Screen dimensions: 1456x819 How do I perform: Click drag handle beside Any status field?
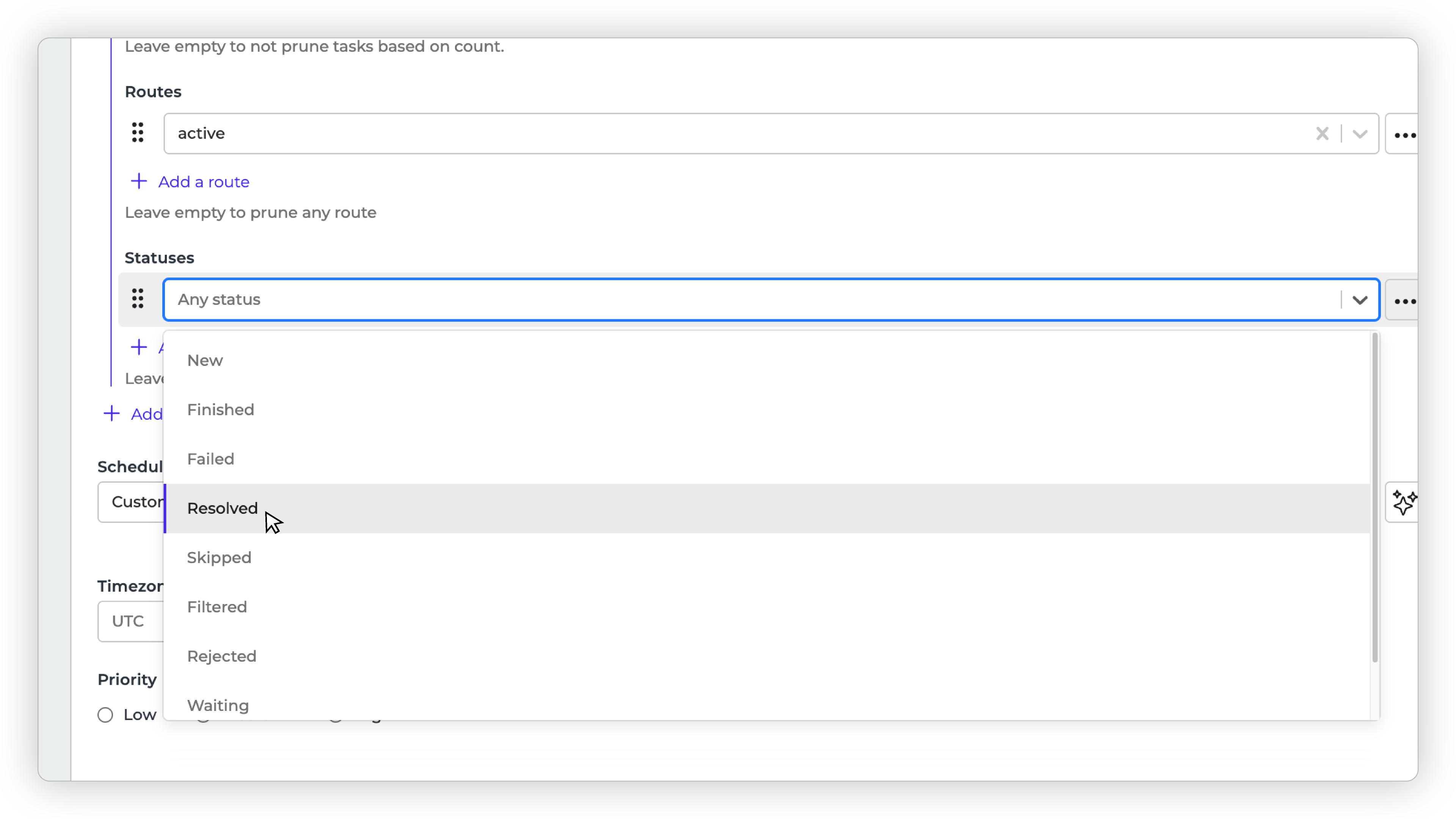(x=138, y=299)
